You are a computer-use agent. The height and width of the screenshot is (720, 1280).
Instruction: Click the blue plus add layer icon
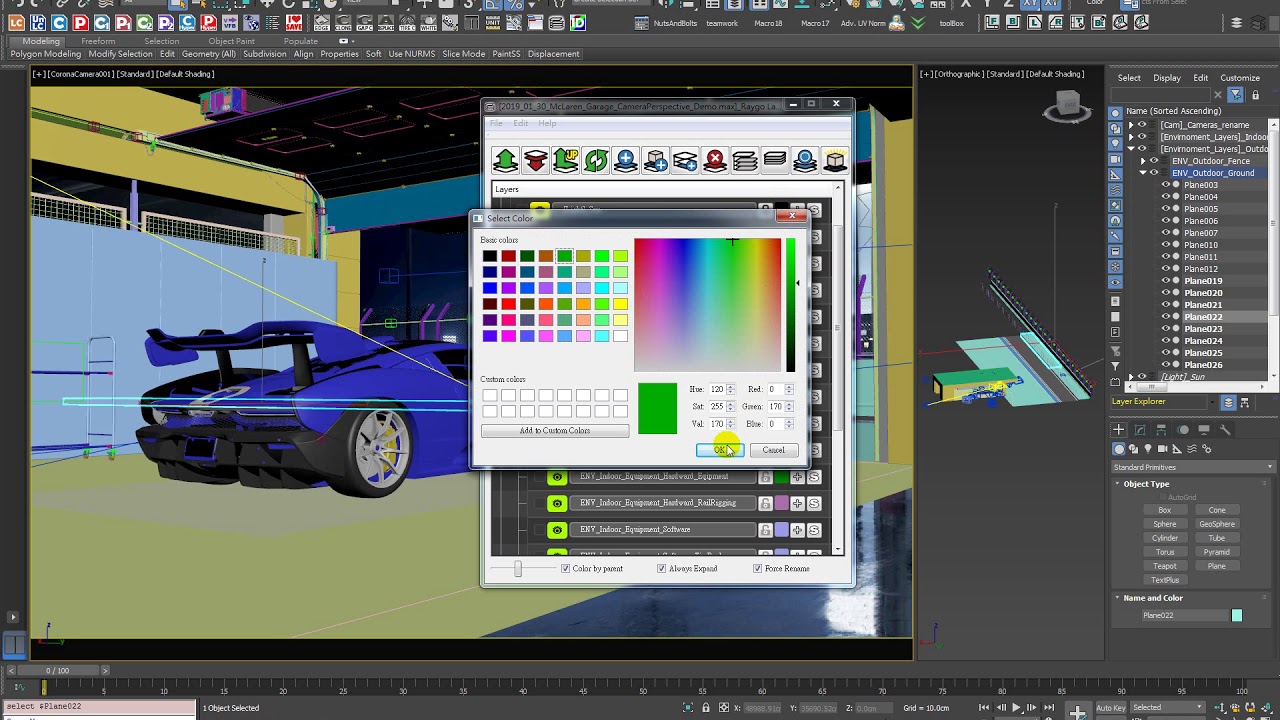point(626,160)
